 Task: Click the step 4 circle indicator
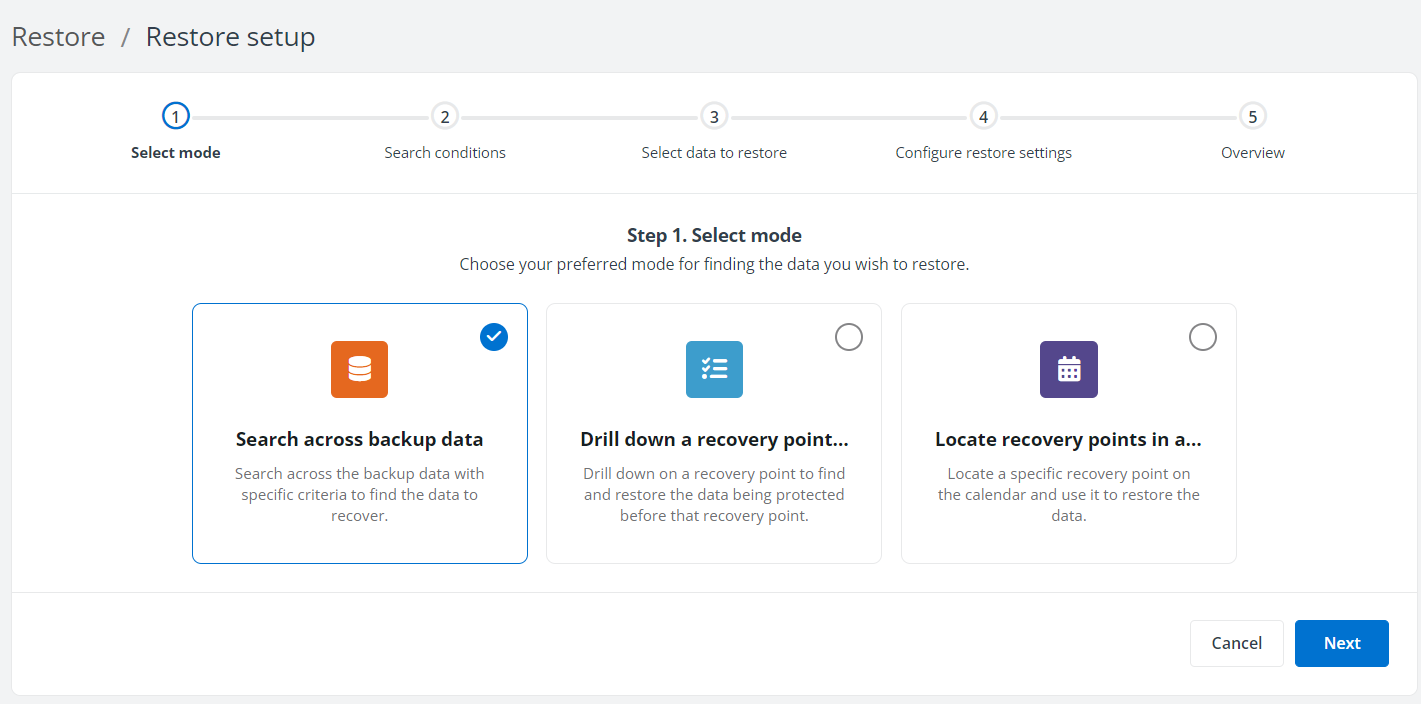click(983, 117)
